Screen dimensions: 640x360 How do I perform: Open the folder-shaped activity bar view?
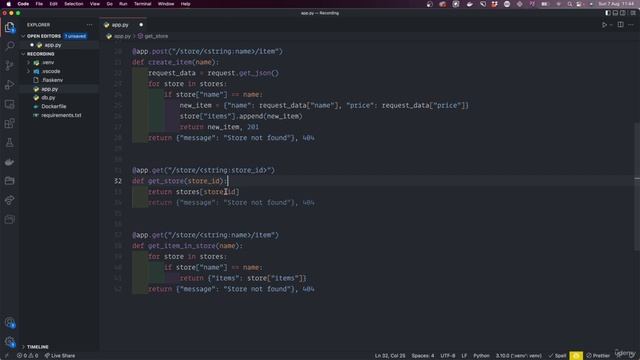click(9, 181)
